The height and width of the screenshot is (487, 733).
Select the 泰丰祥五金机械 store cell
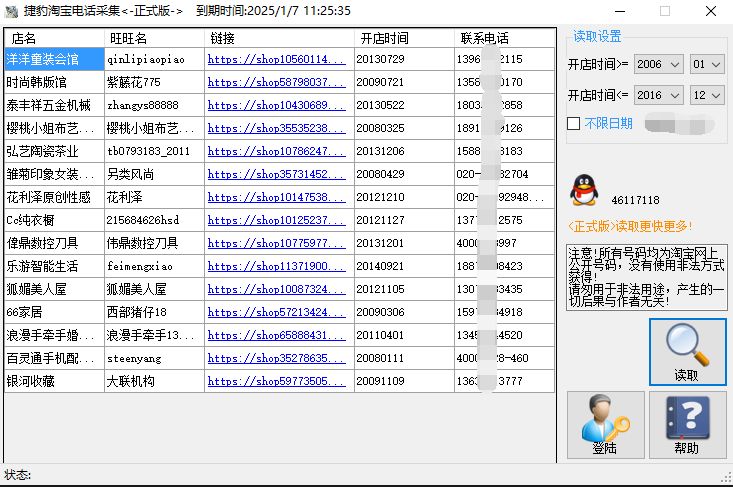click(x=54, y=105)
